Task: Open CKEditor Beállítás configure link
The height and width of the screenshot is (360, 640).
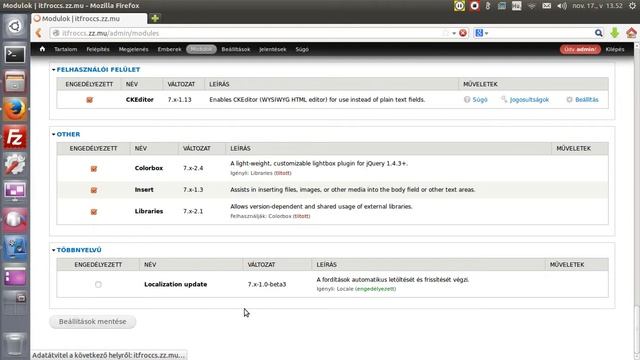Action: [582, 100]
